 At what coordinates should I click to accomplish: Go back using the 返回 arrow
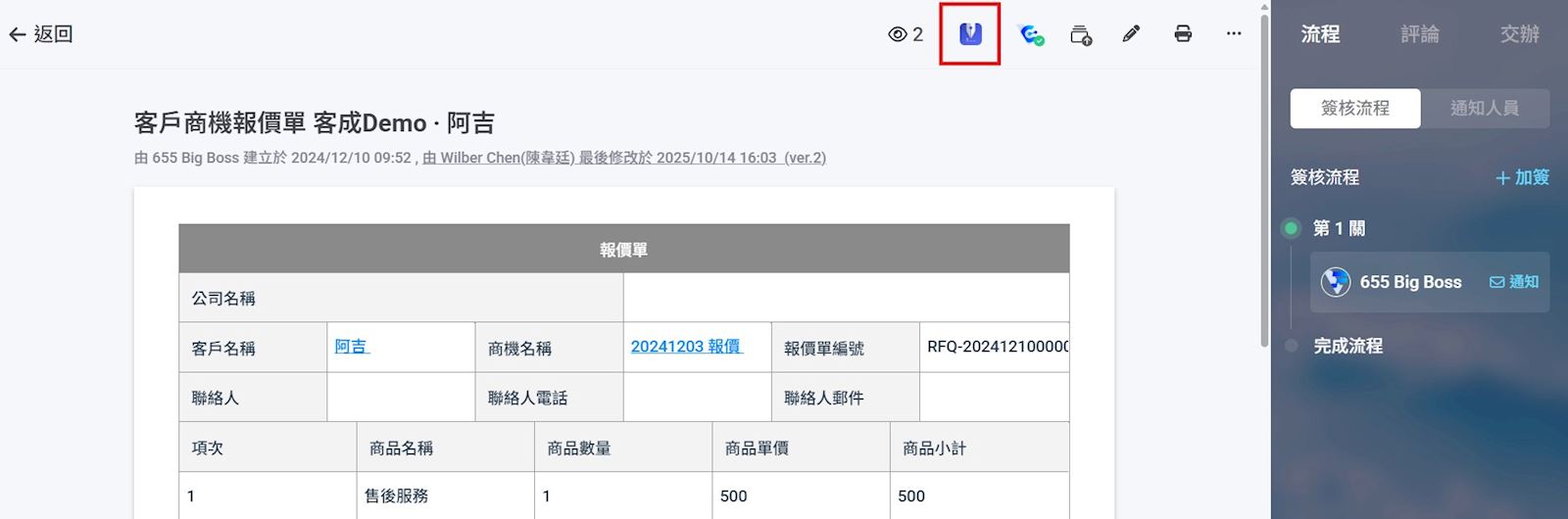41,34
